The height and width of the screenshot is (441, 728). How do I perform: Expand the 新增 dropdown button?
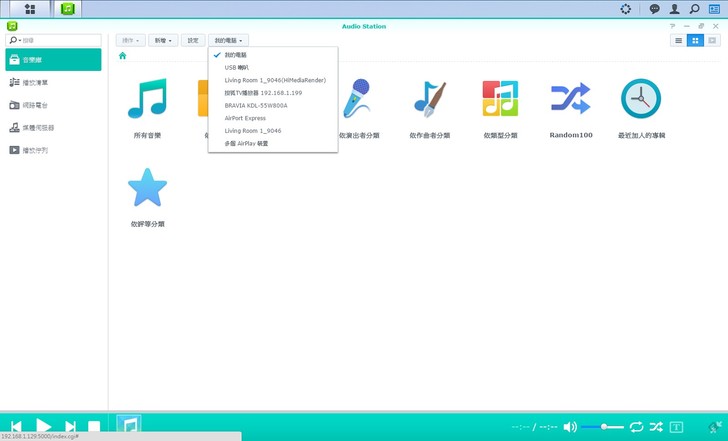163,40
